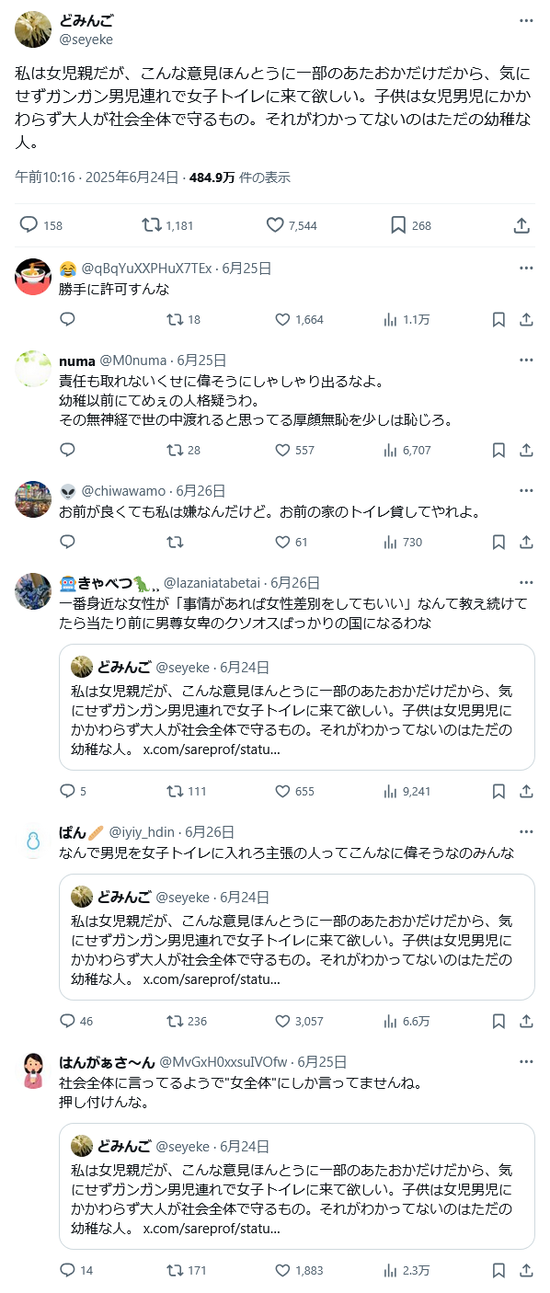This screenshot has width=550, height=1293.
Task: Bookmark the @chiwawamo reply
Action: (x=498, y=542)
